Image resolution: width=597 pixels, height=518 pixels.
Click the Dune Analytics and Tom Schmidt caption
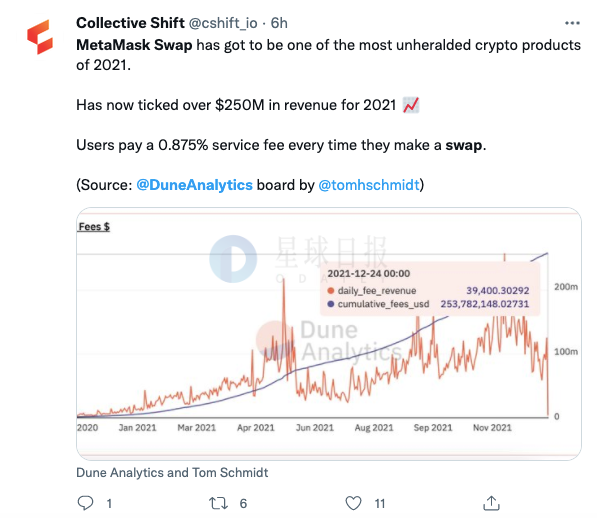pos(172,472)
